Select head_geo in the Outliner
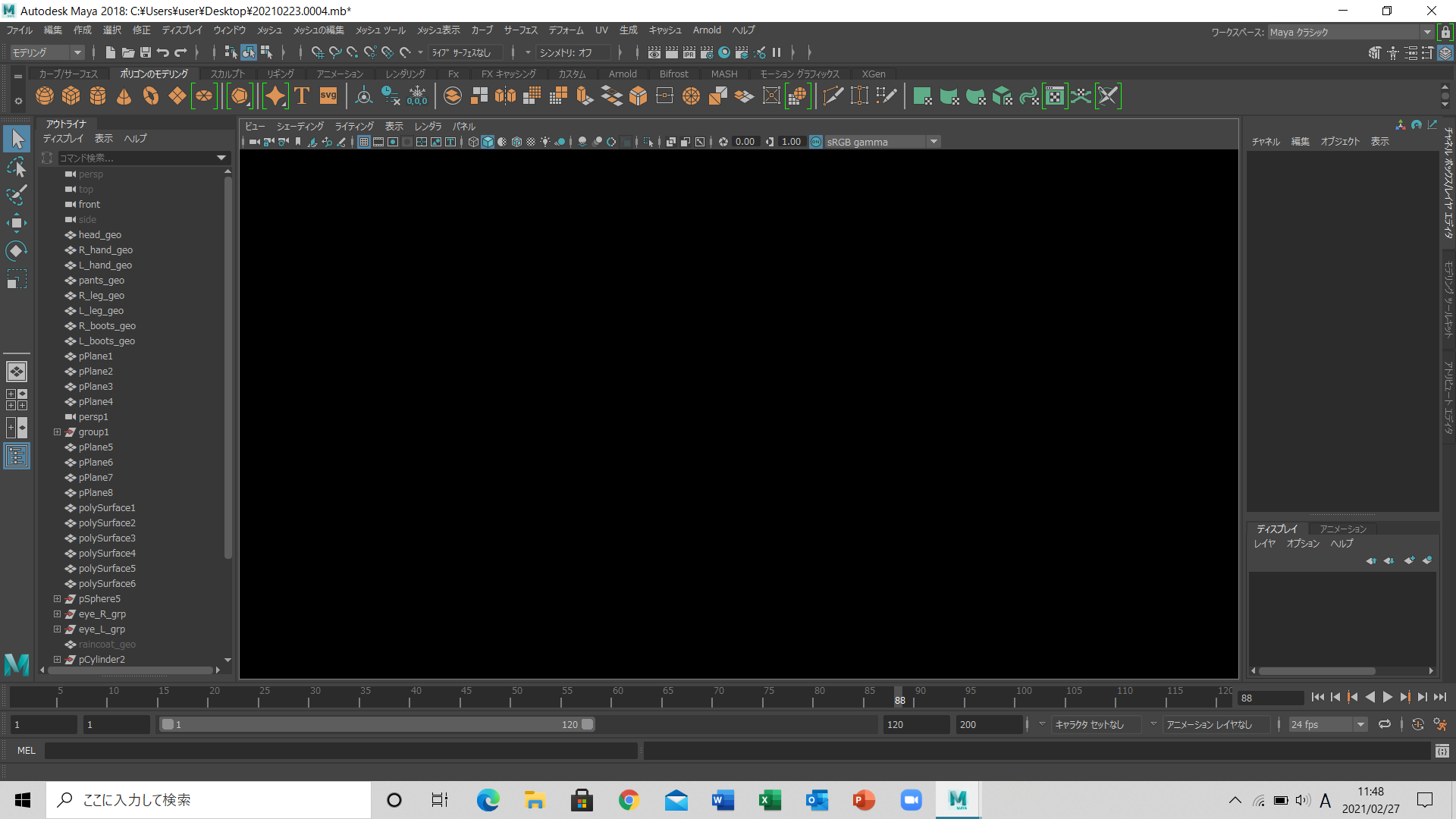 click(99, 235)
